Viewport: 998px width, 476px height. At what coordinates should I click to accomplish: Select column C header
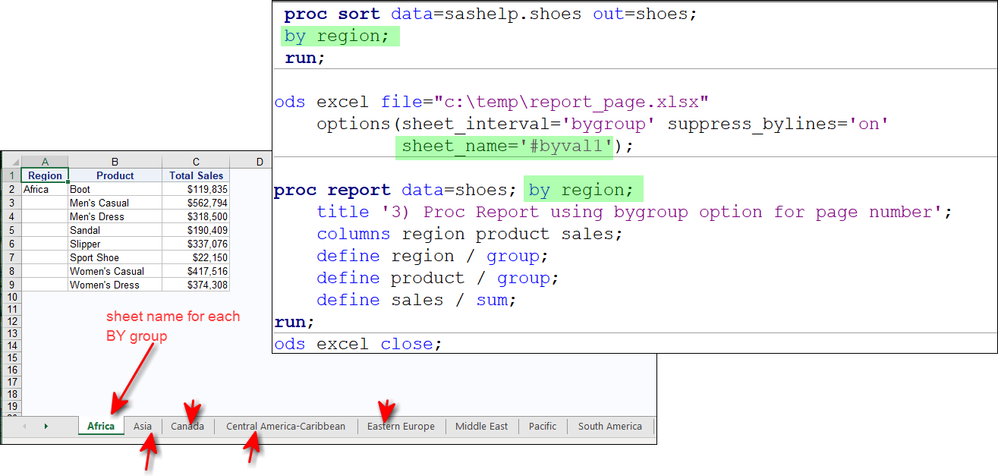[195, 162]
